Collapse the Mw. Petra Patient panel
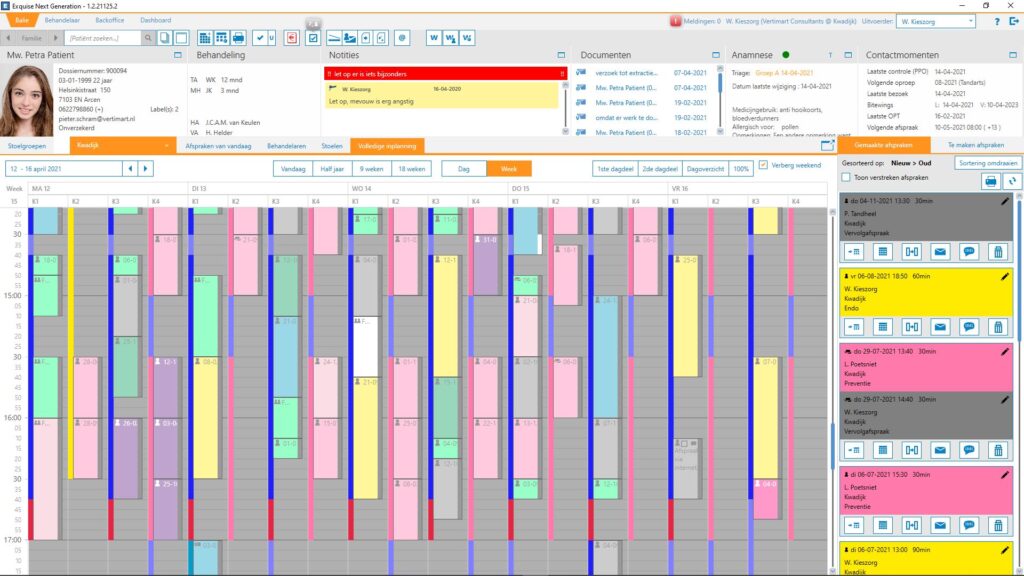Screen dimensions: 1024x576 click(178, 55)
